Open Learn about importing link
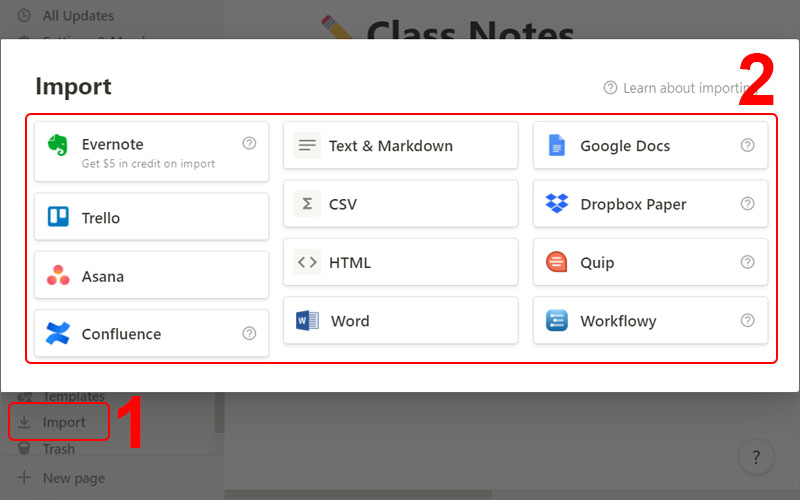 click(675, 88)
